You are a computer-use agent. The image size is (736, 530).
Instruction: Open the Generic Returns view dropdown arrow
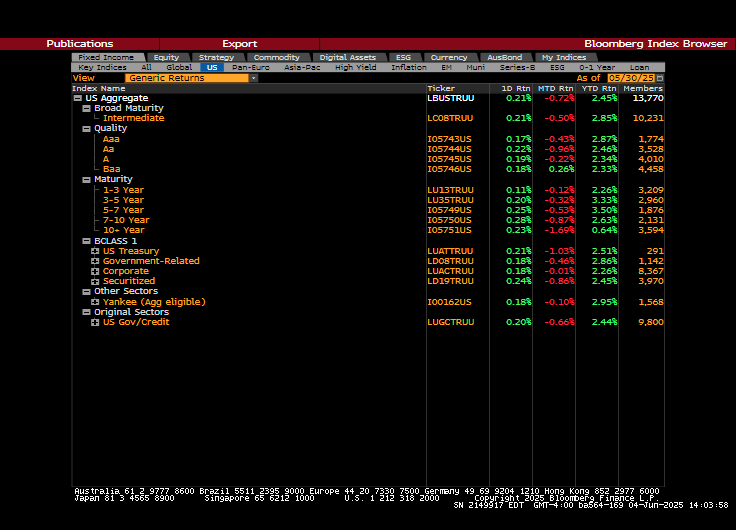click(253, 78)
